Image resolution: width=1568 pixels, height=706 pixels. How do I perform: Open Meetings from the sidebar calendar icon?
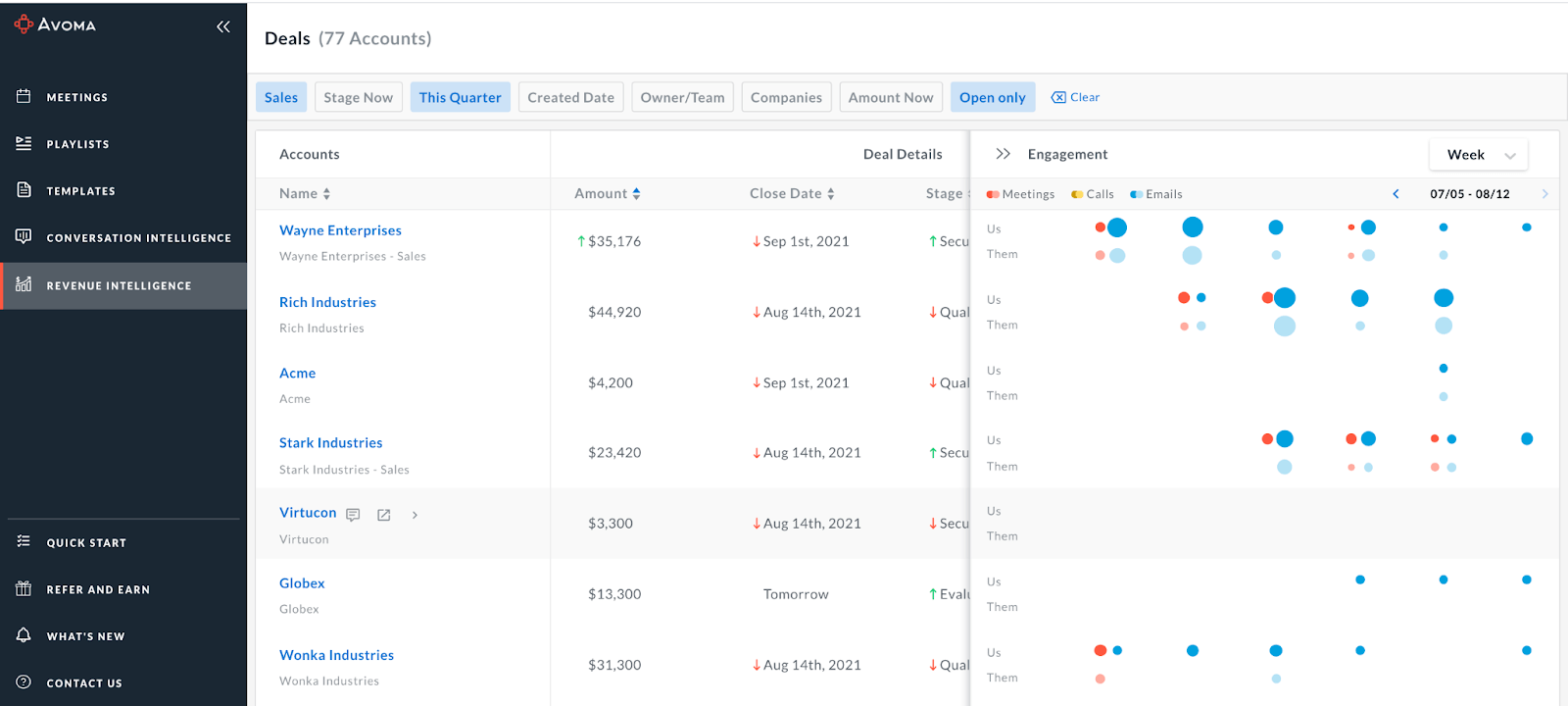tap(24, 96)
